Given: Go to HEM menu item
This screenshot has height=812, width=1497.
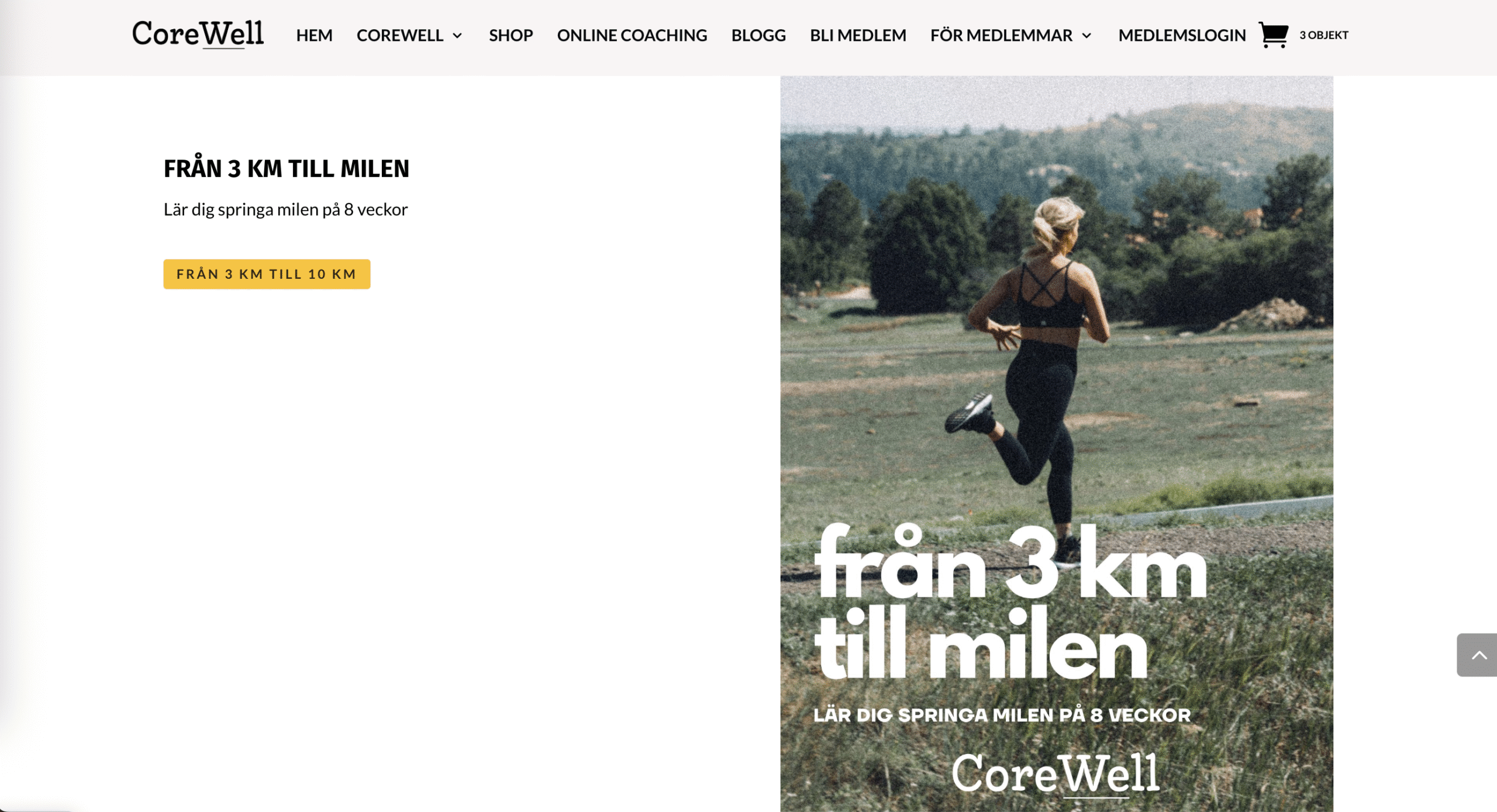Looking at the screenshot, I should [314, 35].
